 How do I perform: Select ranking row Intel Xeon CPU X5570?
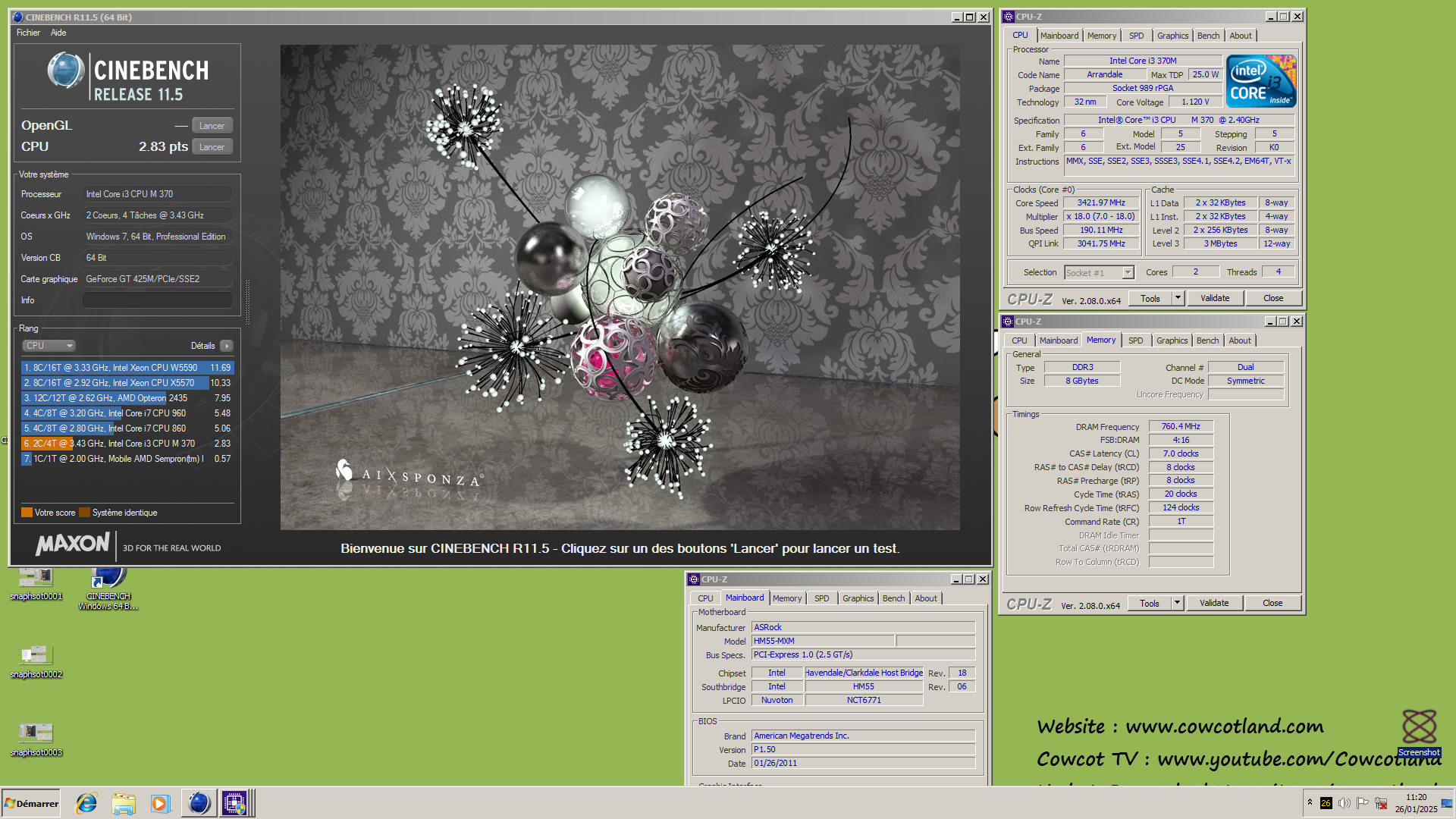click(127, 383)
